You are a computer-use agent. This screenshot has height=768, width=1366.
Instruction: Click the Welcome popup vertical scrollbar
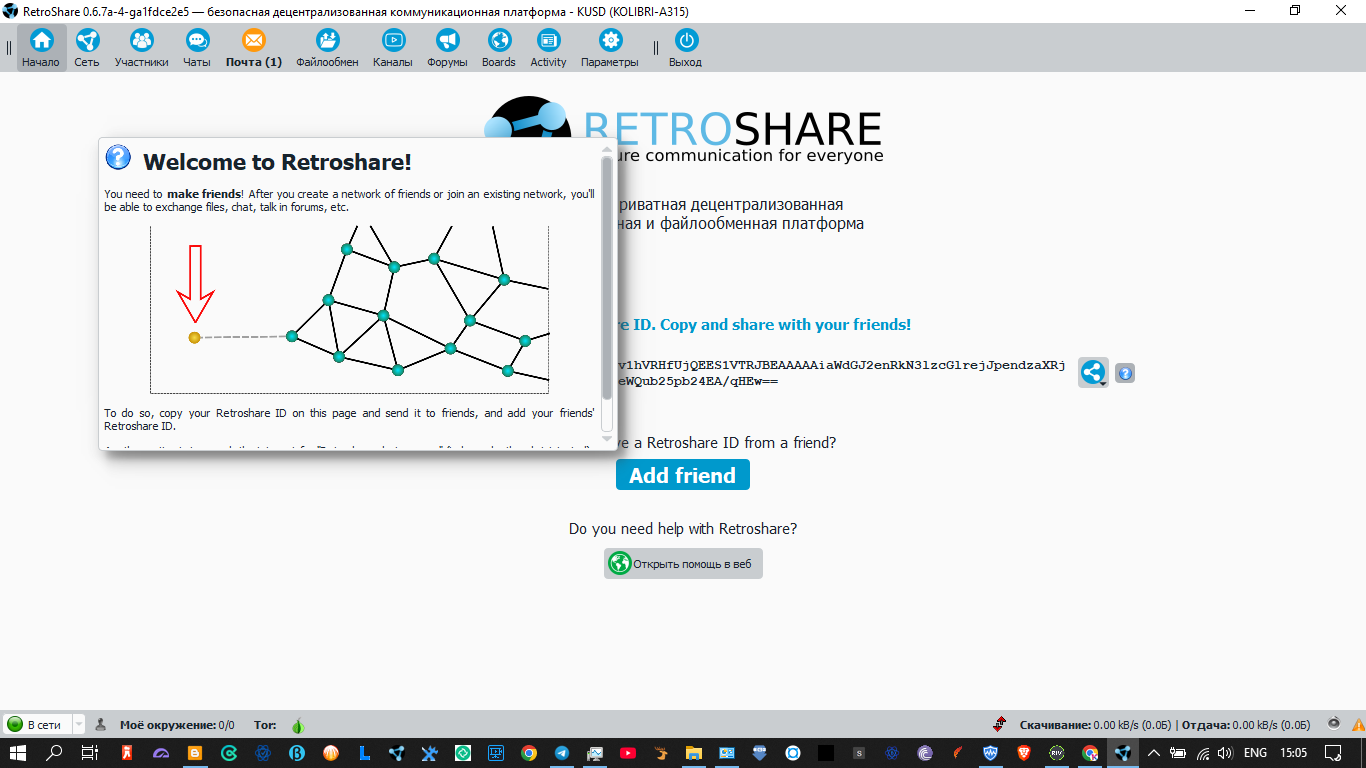607,279
